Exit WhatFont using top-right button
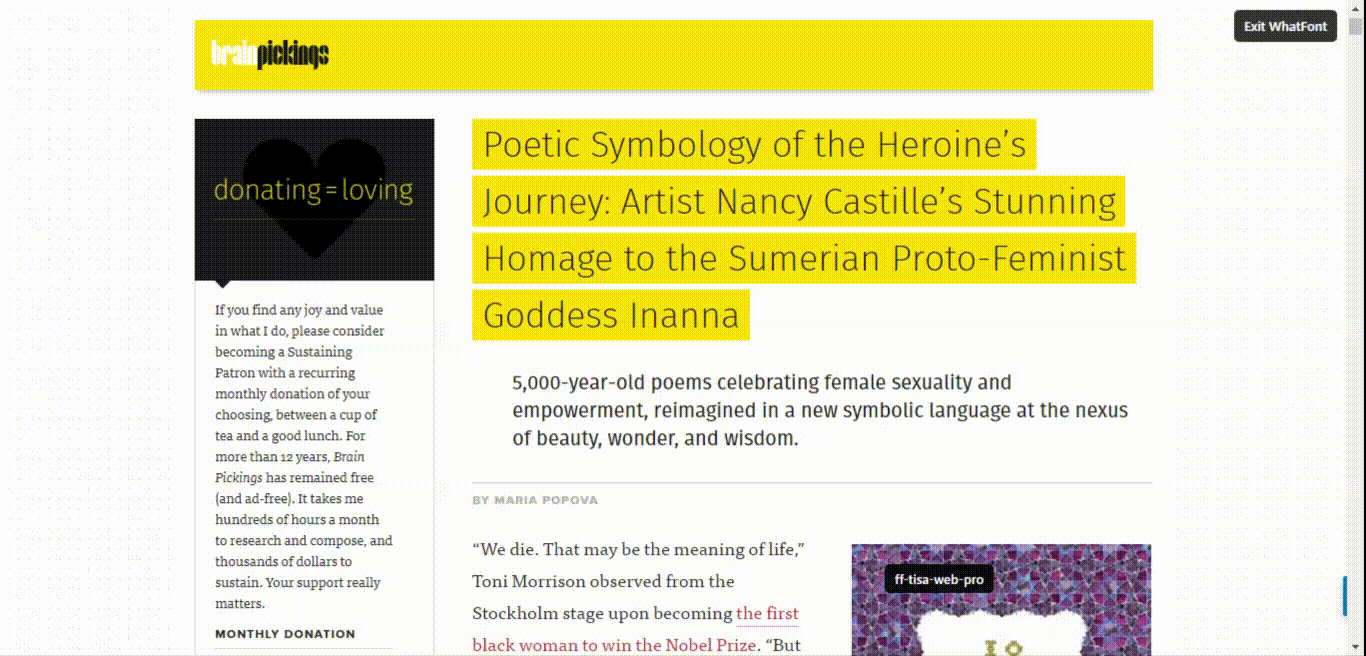This screenshot has height=656, width=1366. tap(1285, 26)
